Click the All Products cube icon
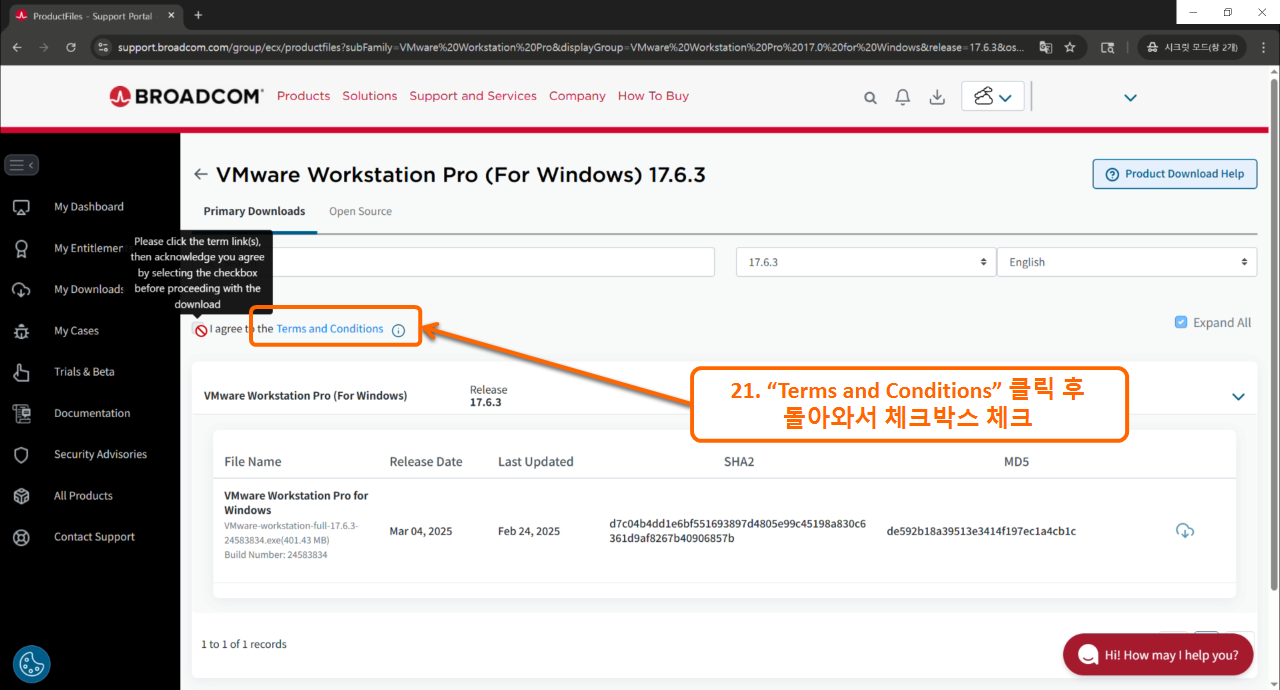The width and height of the screenshot is (1280, 690). (x=21, y=496)
